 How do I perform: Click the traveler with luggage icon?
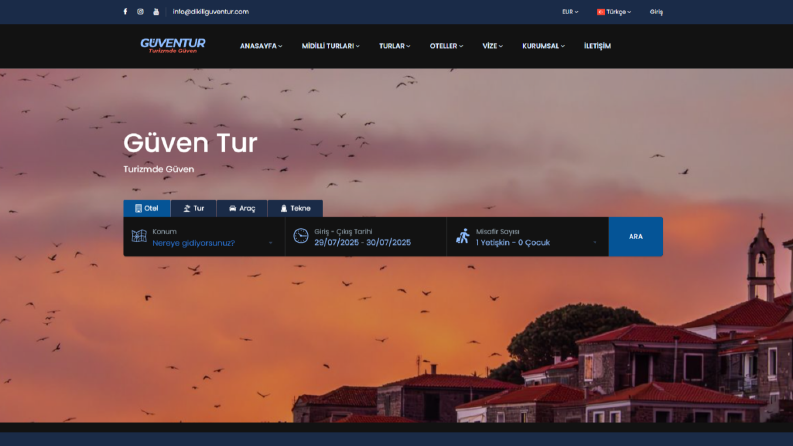pyautogui.click(x=463, y=236)
